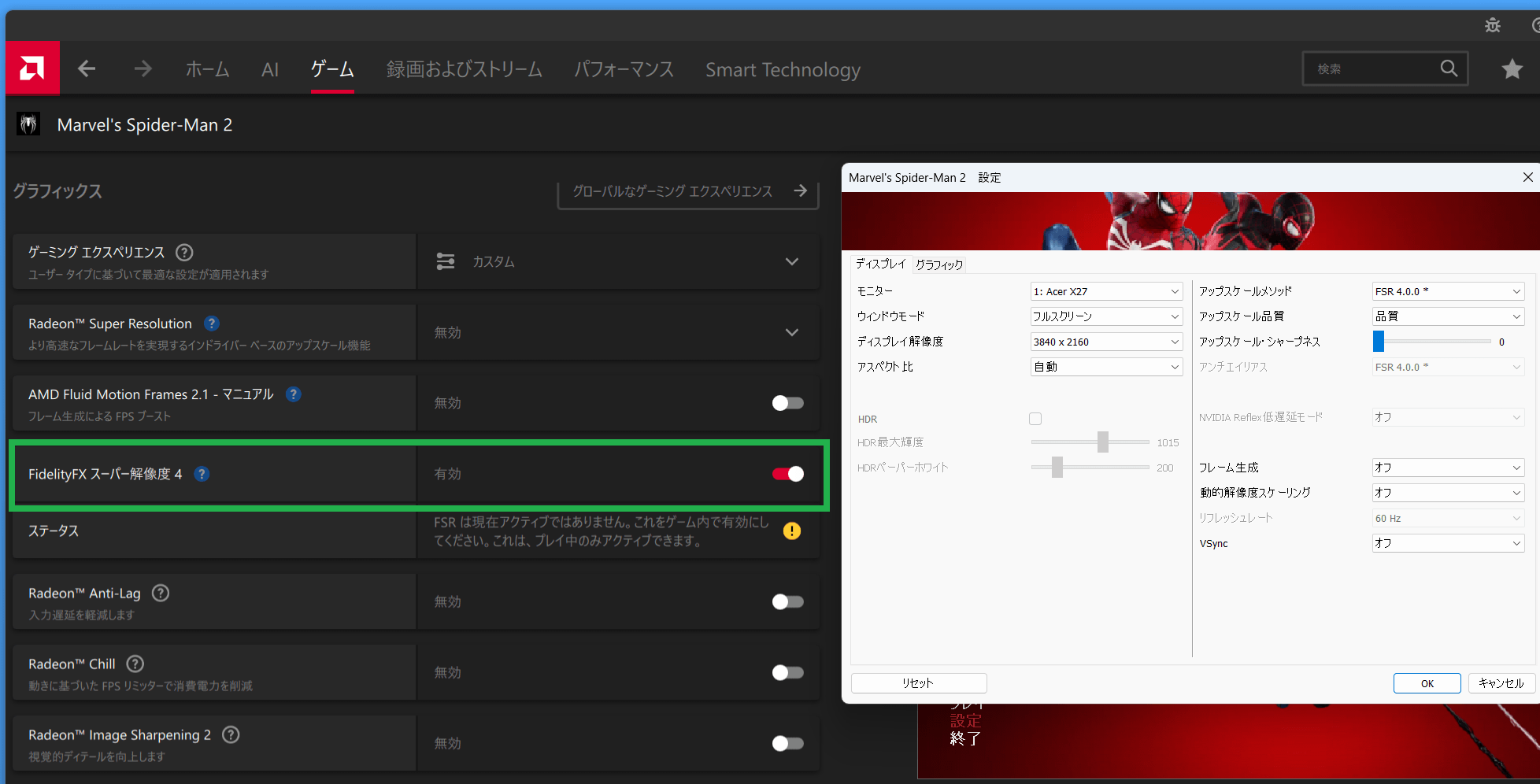Open the NVIDIA Reflex低遅延モード dropdown
This screenshot has width=1540, height=784.
pos(1448,417)
